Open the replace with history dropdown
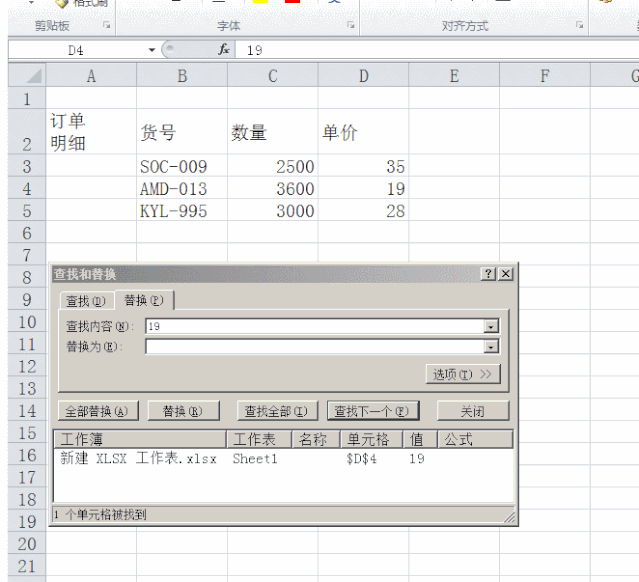Viewport: 639px width, 582px height. tap(491, 347)
